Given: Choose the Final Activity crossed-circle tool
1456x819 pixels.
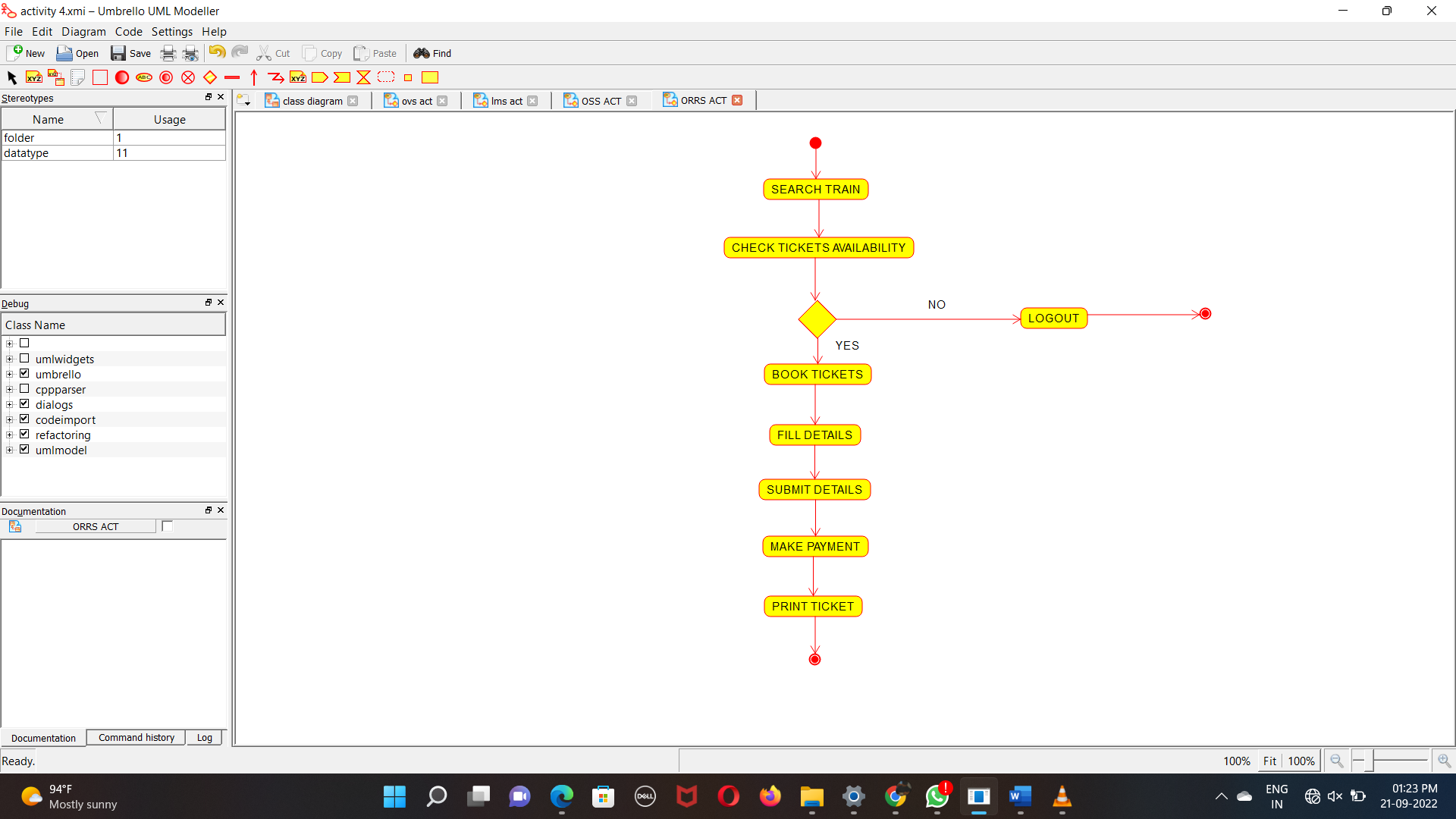Looking at the screenshot, I should [x=188, y=77].
